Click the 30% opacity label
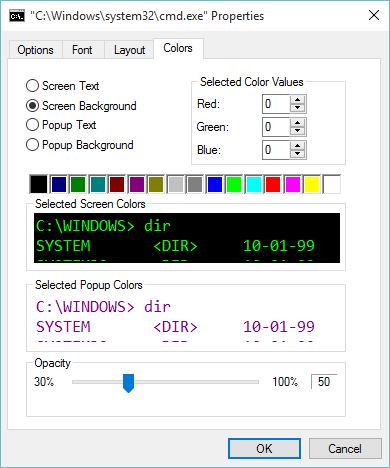This screenshot has width=390, height=468. click(44, 382)
